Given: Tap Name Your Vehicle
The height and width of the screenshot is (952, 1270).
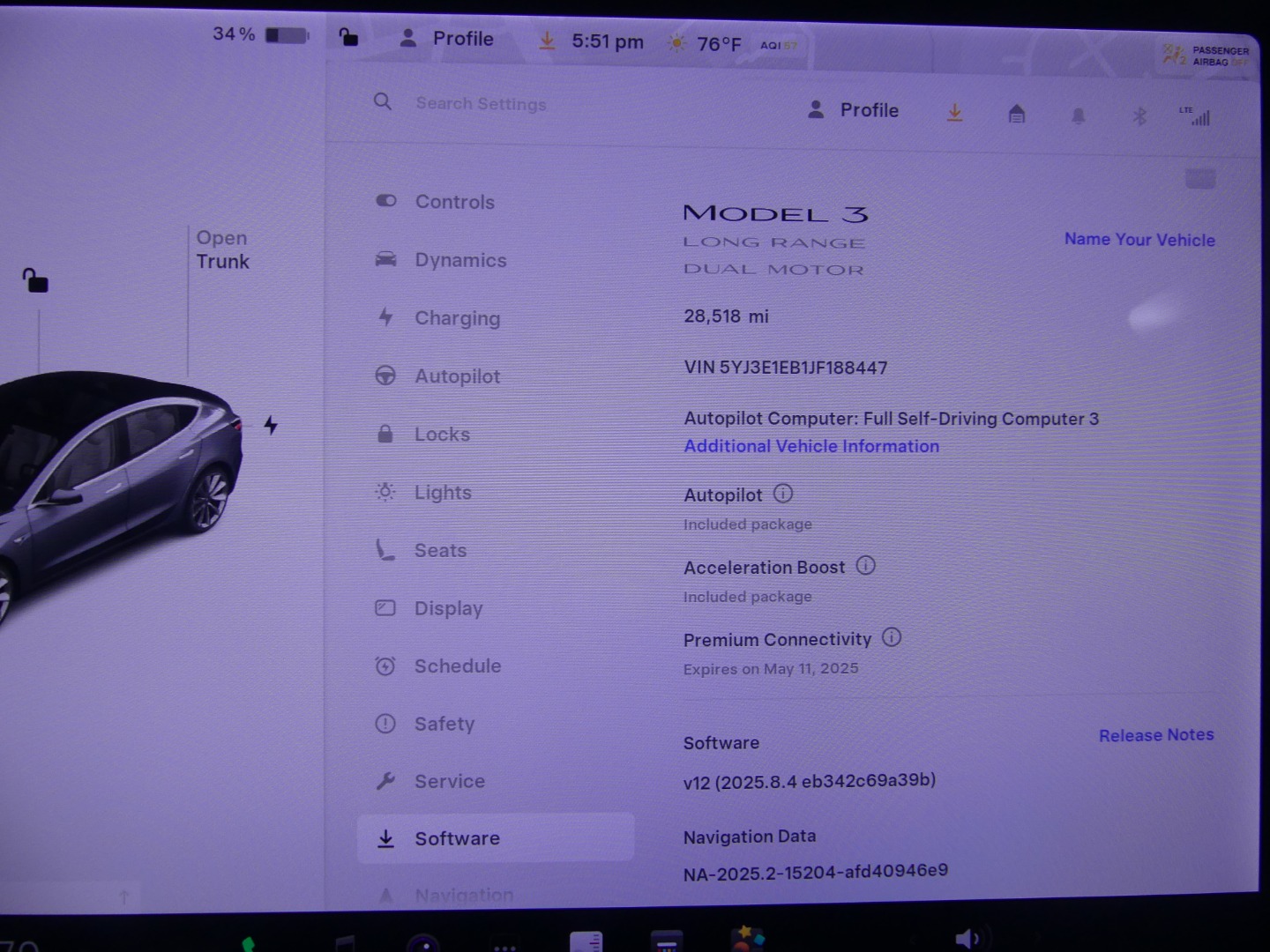Looking at the screenshot, I should (1139, 240).
